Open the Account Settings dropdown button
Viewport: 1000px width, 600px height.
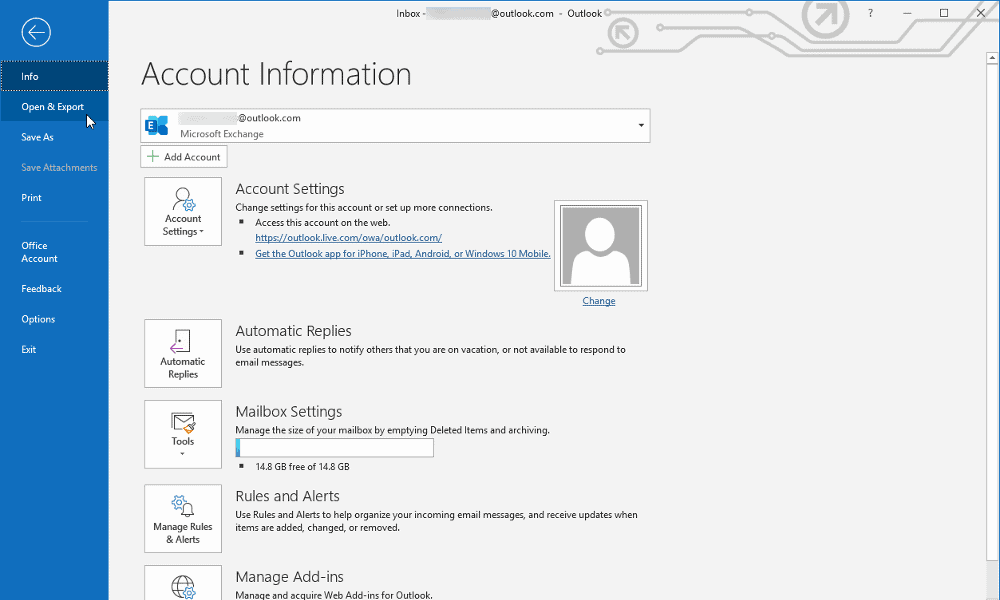coord(183,212)
